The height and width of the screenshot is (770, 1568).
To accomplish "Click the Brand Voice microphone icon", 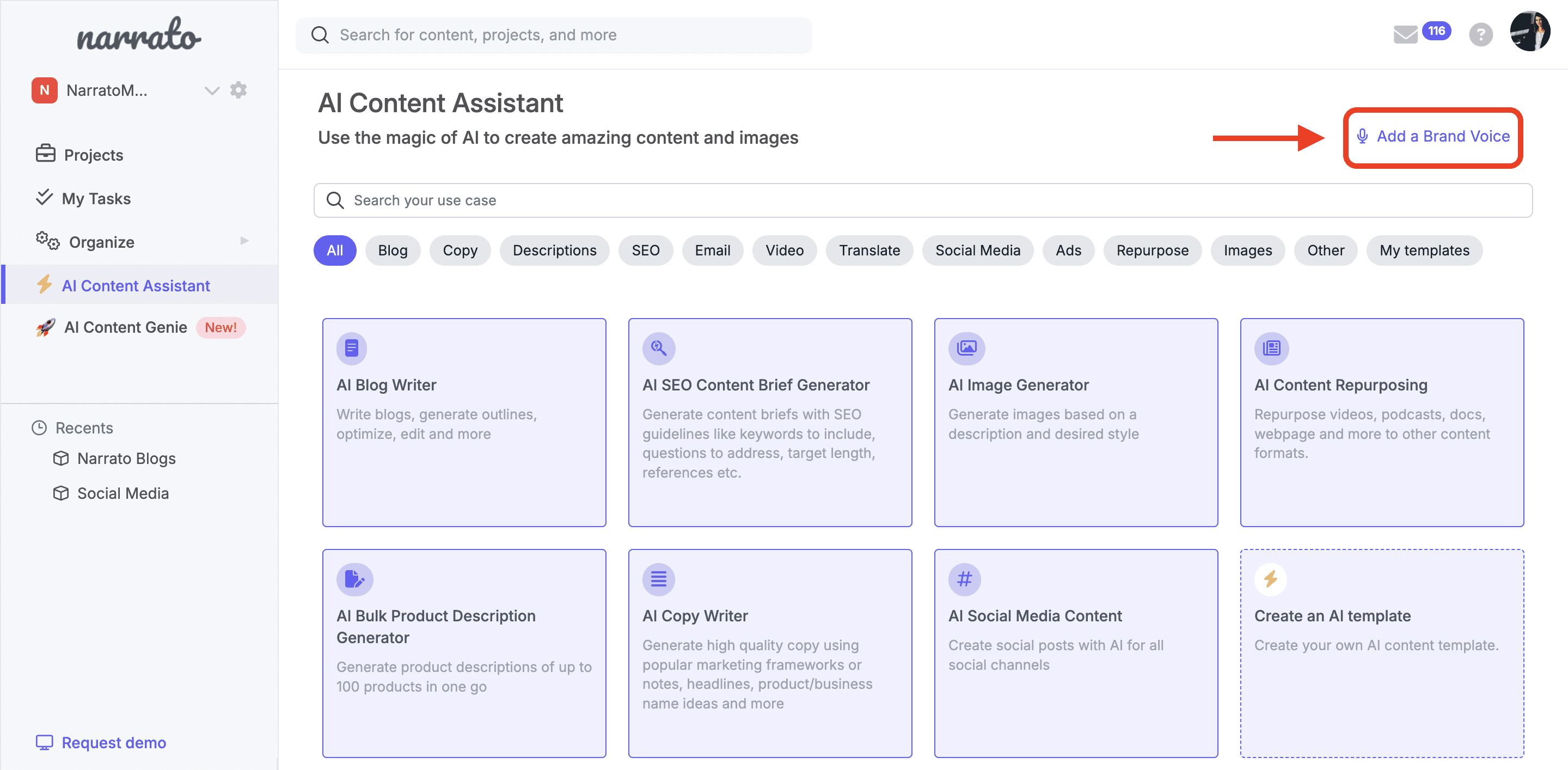I will point(1362,136).
